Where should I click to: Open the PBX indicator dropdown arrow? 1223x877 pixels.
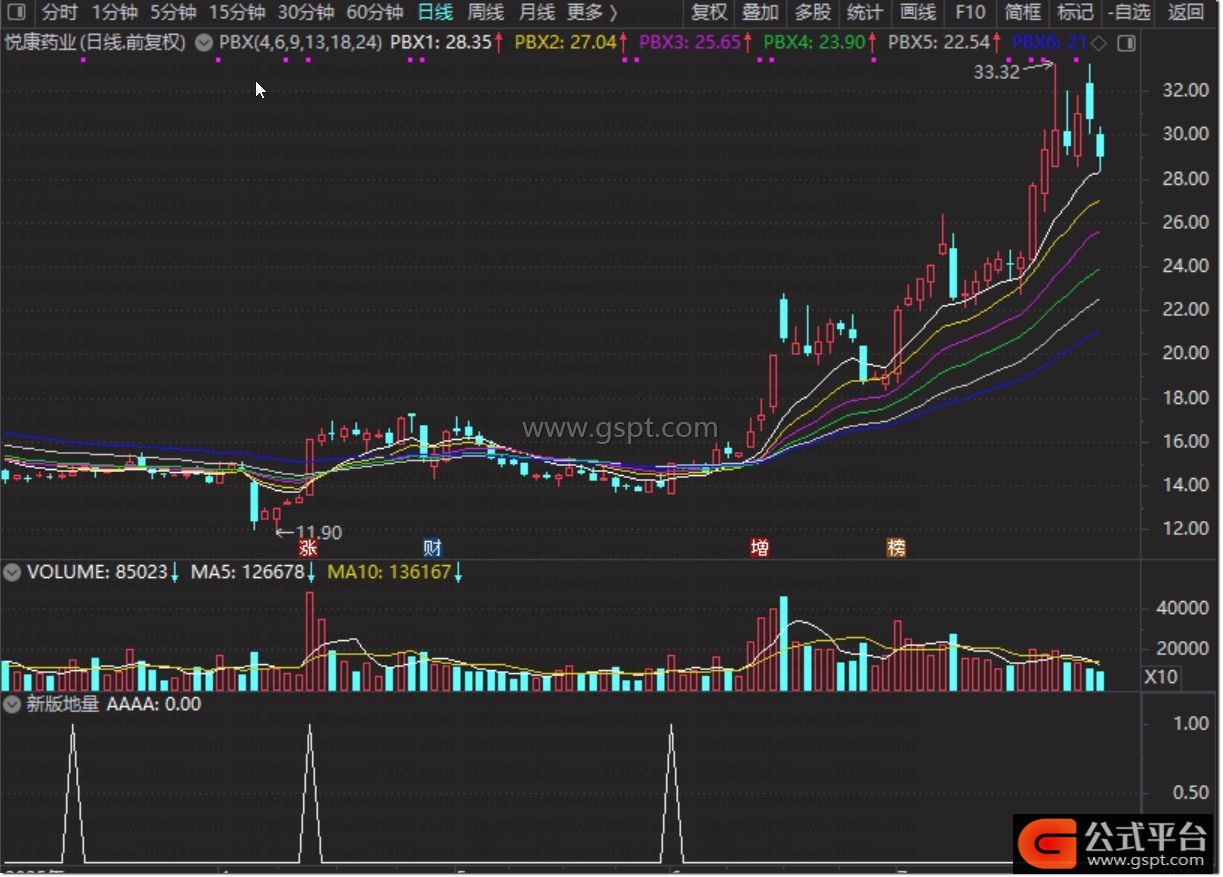click(x=204, y=43)
